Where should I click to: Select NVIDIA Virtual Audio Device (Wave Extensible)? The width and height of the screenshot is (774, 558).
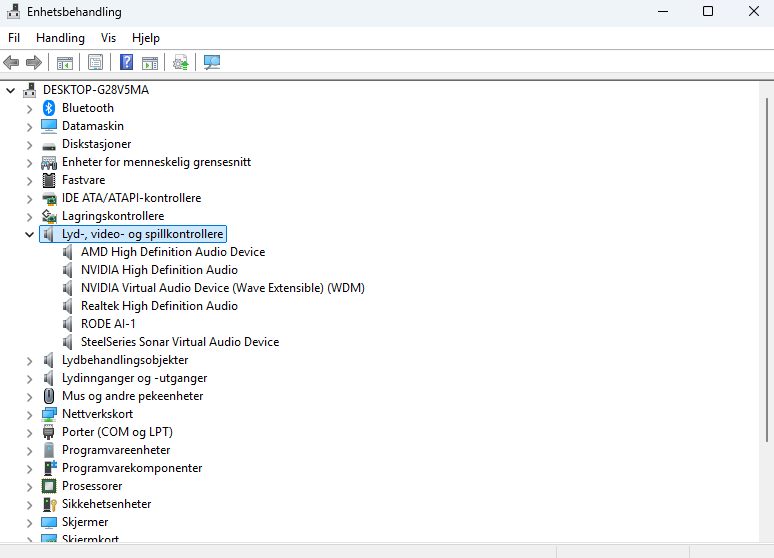click(223, 288)
